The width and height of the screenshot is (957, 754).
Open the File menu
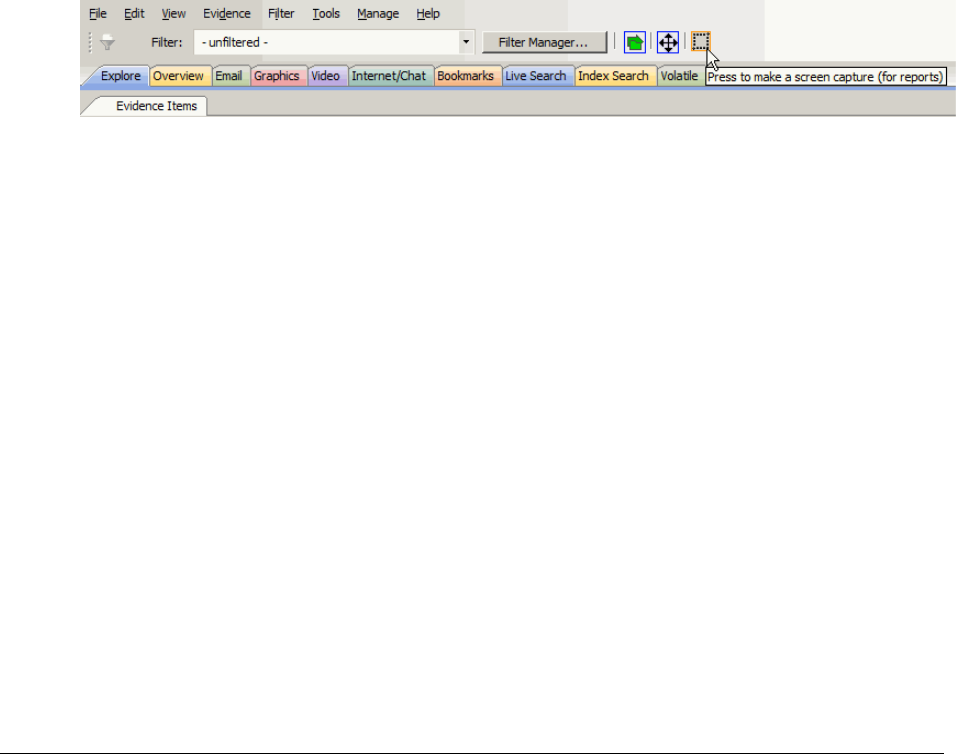(x=98, y=13)
